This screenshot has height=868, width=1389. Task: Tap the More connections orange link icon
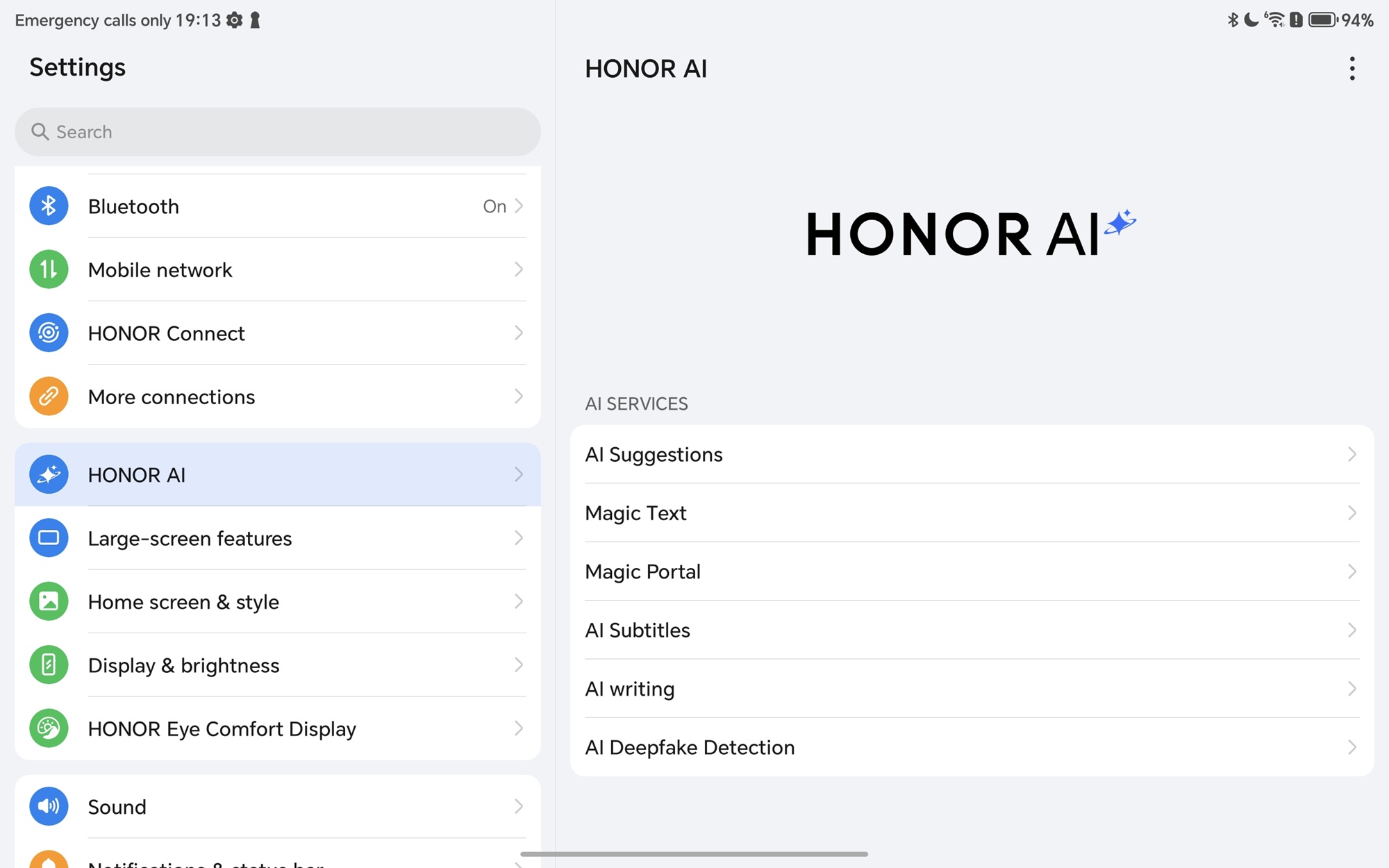pyautogui.click(x=49, y=397)
